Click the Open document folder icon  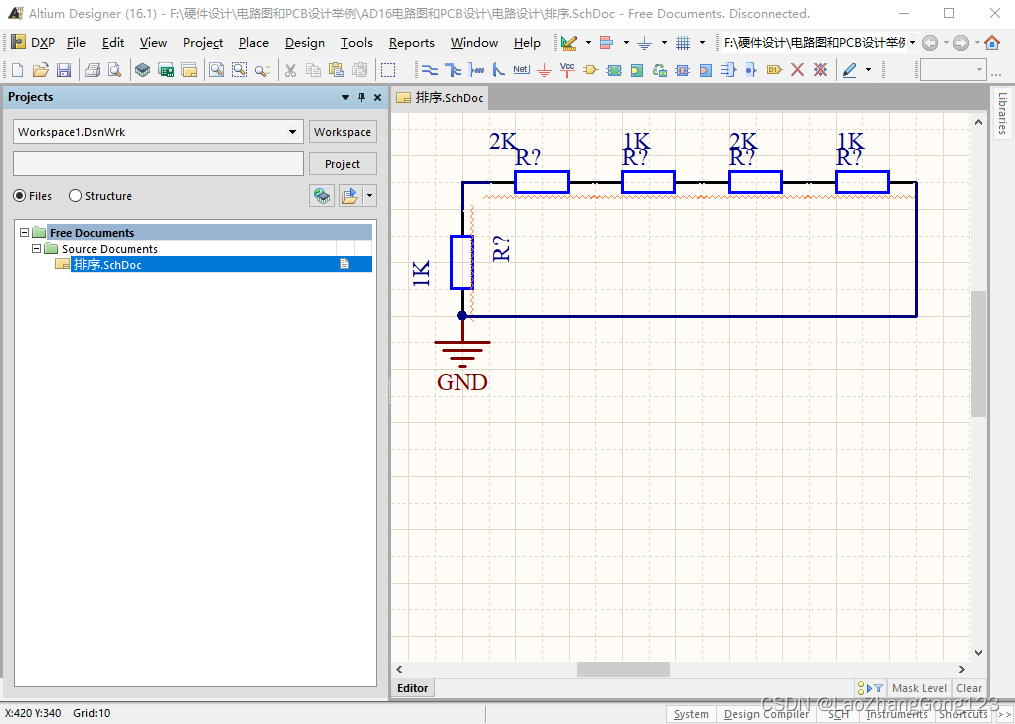pos(41,69)
